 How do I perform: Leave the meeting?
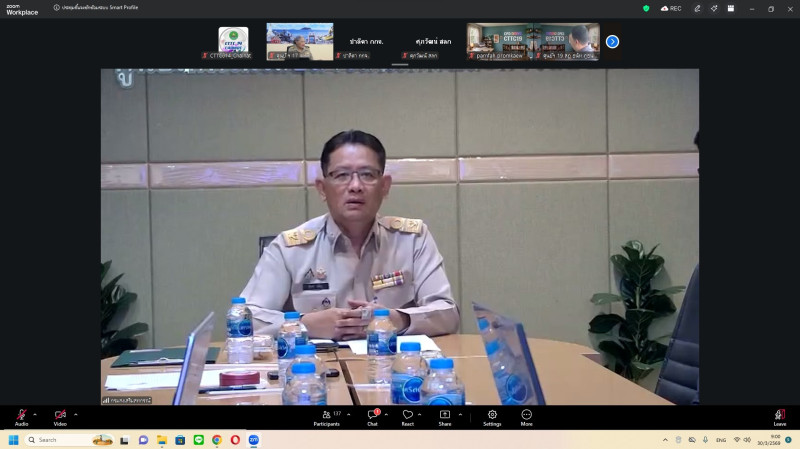click(779, 415)
